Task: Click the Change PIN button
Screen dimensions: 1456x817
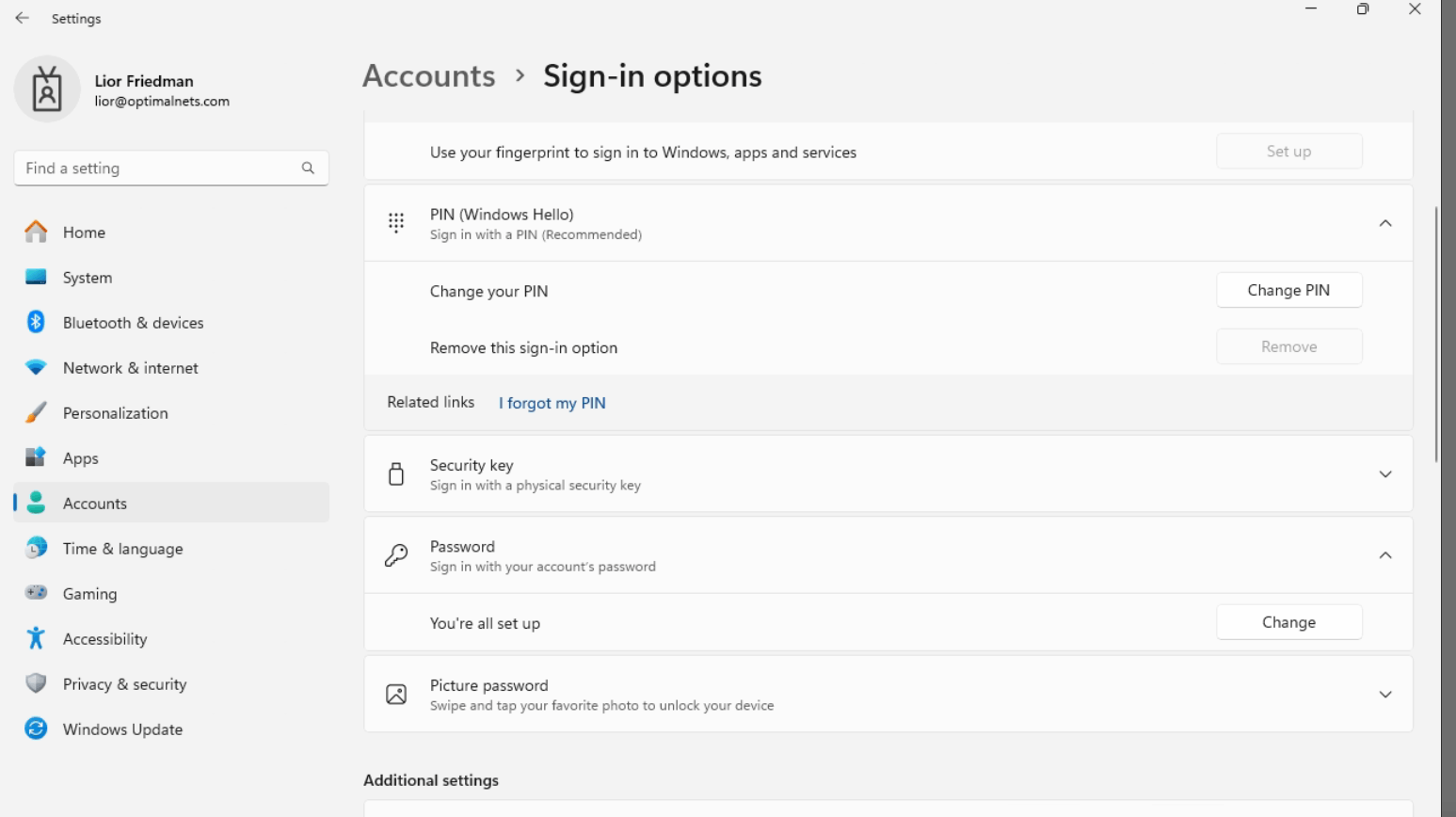Action: point(1288,290)
